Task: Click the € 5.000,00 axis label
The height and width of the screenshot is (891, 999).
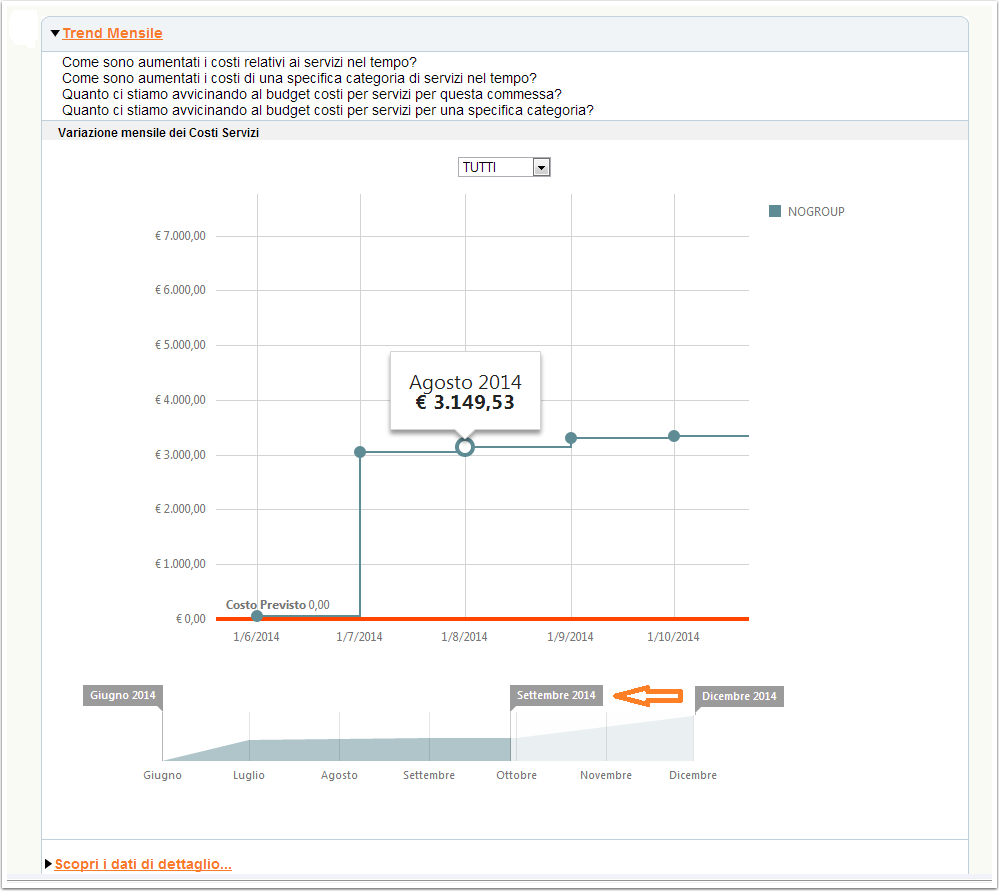Action: click(x=180, y=345)
